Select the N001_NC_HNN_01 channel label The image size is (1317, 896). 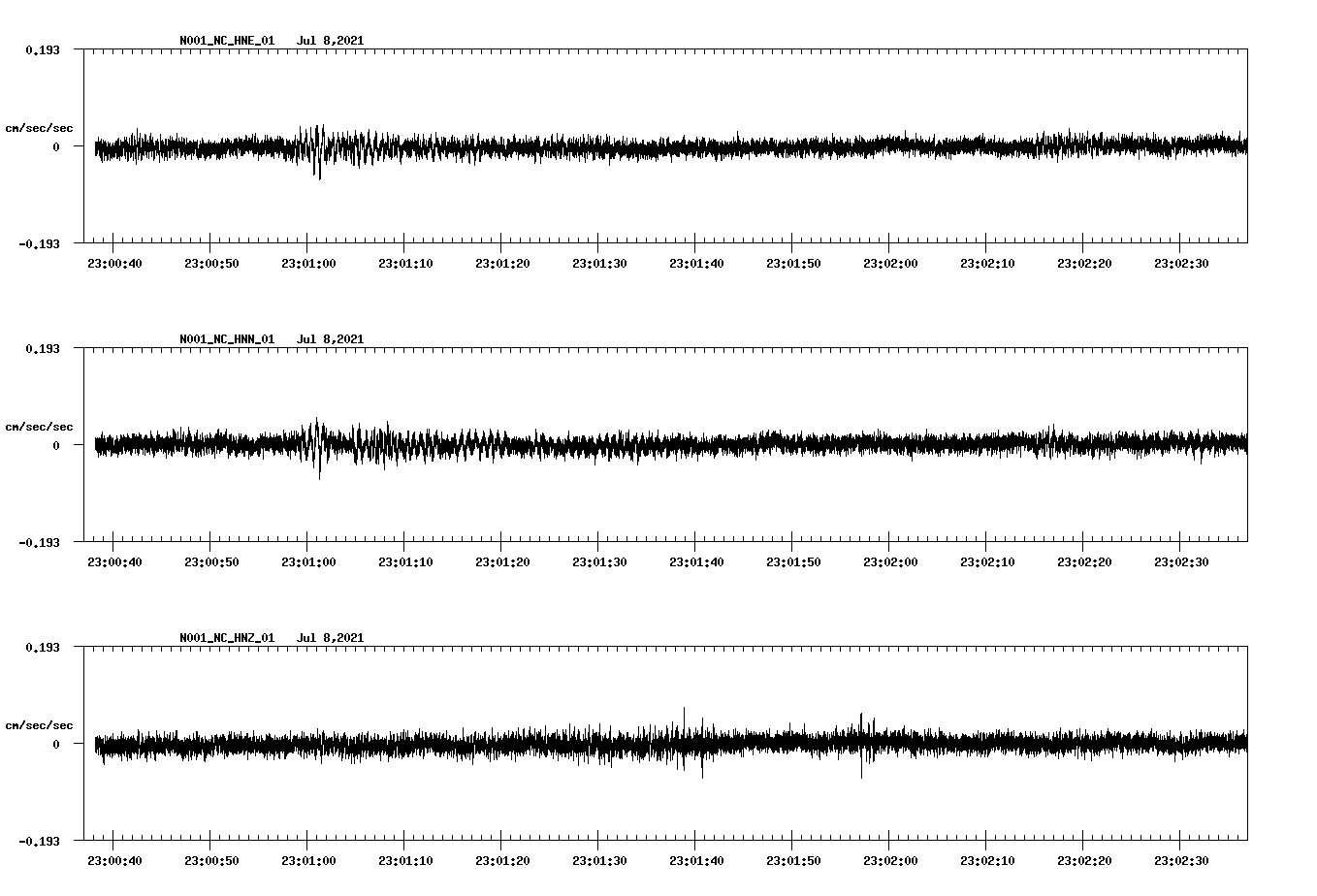click(226, 339)
